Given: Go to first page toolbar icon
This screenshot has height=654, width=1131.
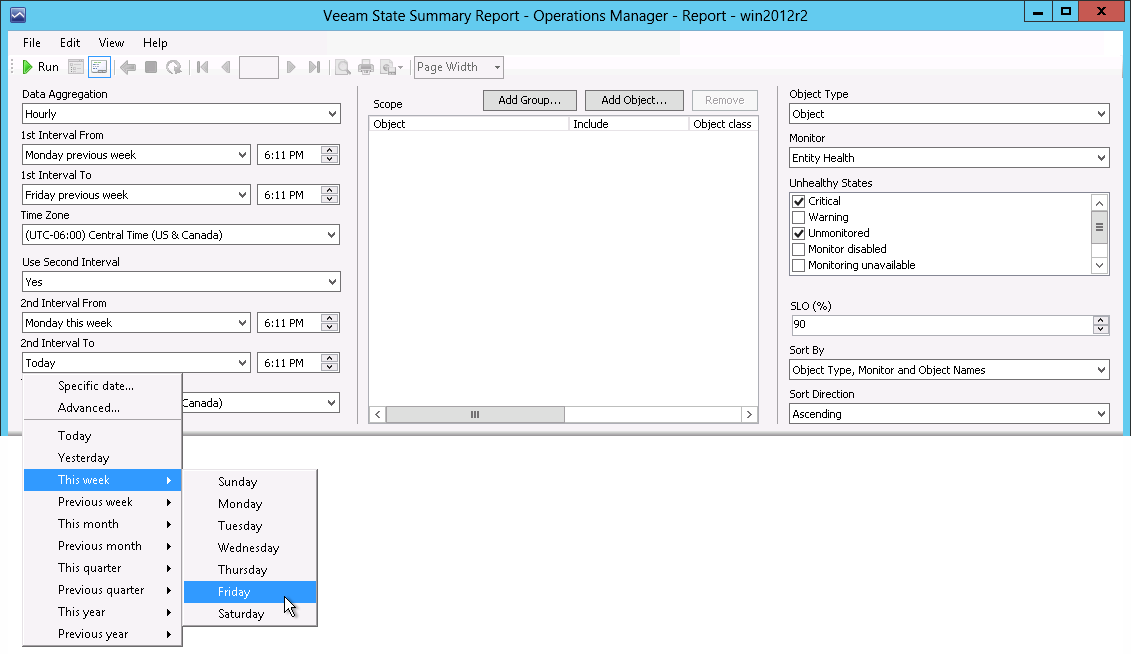Looking at the screenshot, I should click(203, 67).
